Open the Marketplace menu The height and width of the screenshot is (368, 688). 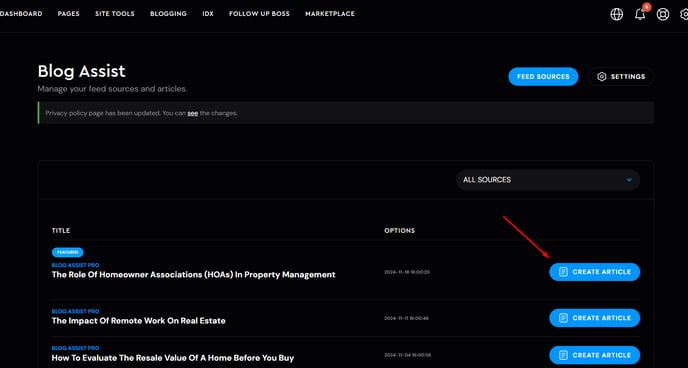pos(330,14)
